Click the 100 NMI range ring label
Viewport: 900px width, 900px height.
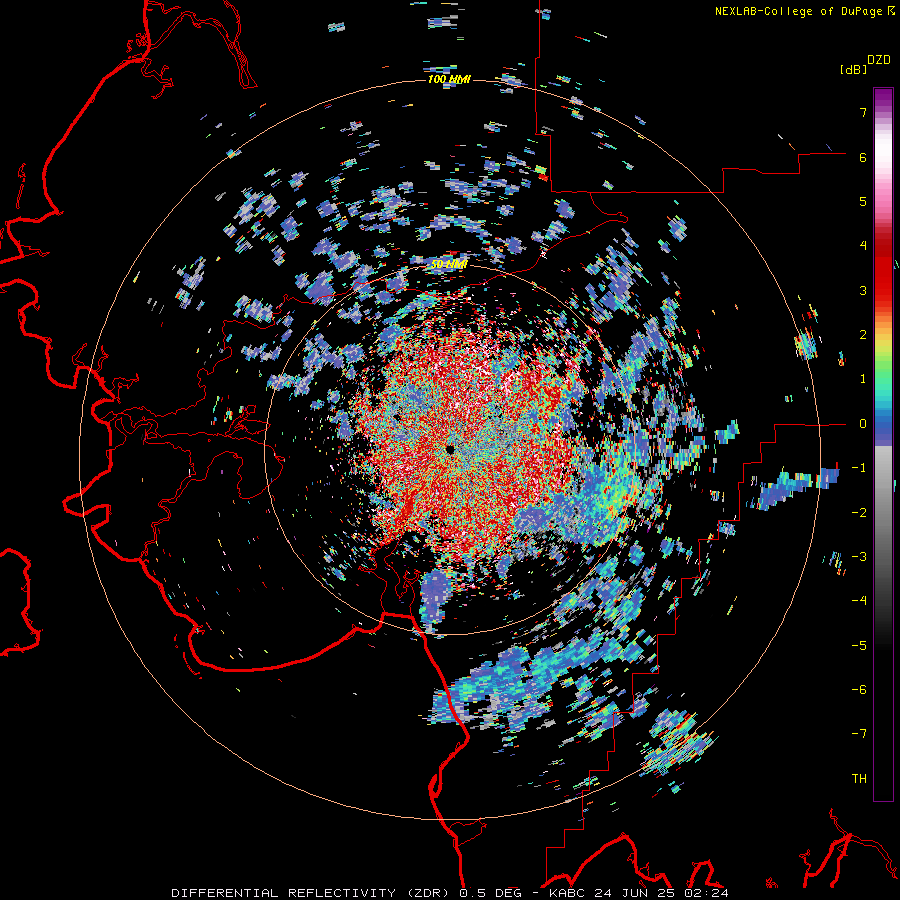coord(449,79)
